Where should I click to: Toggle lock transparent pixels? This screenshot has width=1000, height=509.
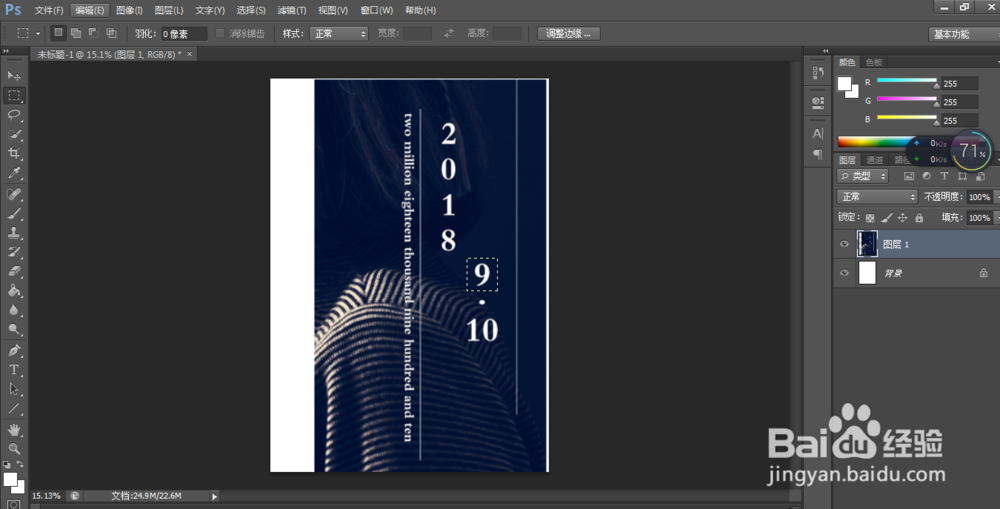[870, 218]
